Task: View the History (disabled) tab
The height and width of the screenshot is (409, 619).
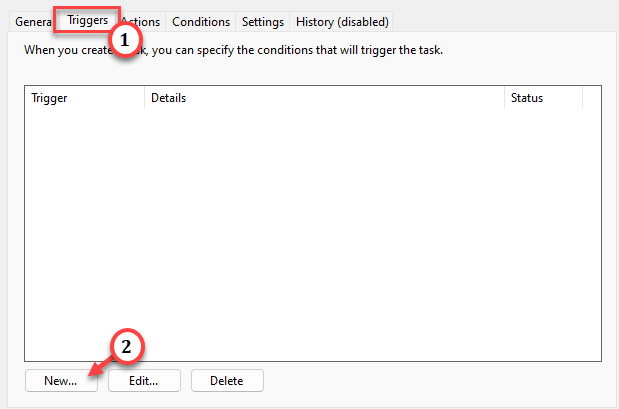Action: pyautogui.click(x=342, y=22)
